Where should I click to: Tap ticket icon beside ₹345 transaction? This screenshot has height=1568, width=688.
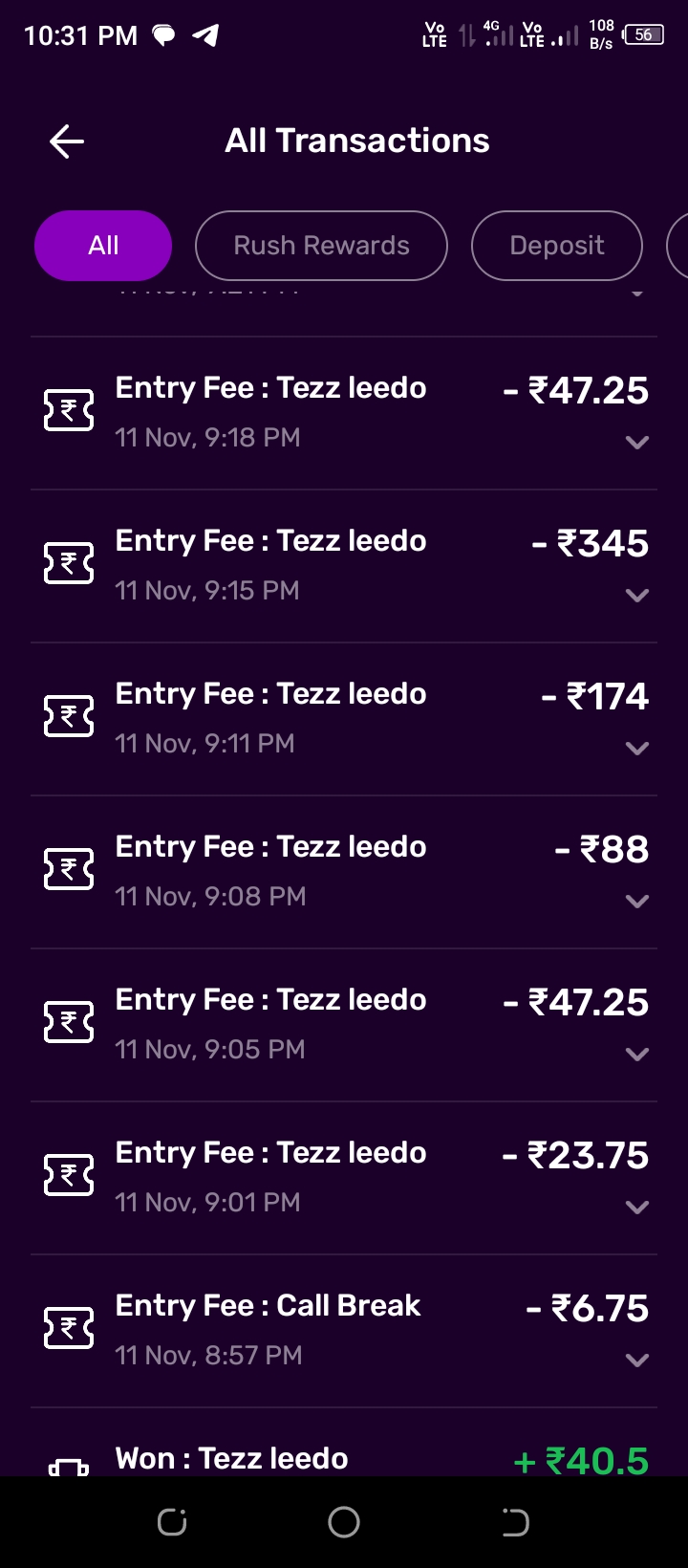(x=69, y=564)
